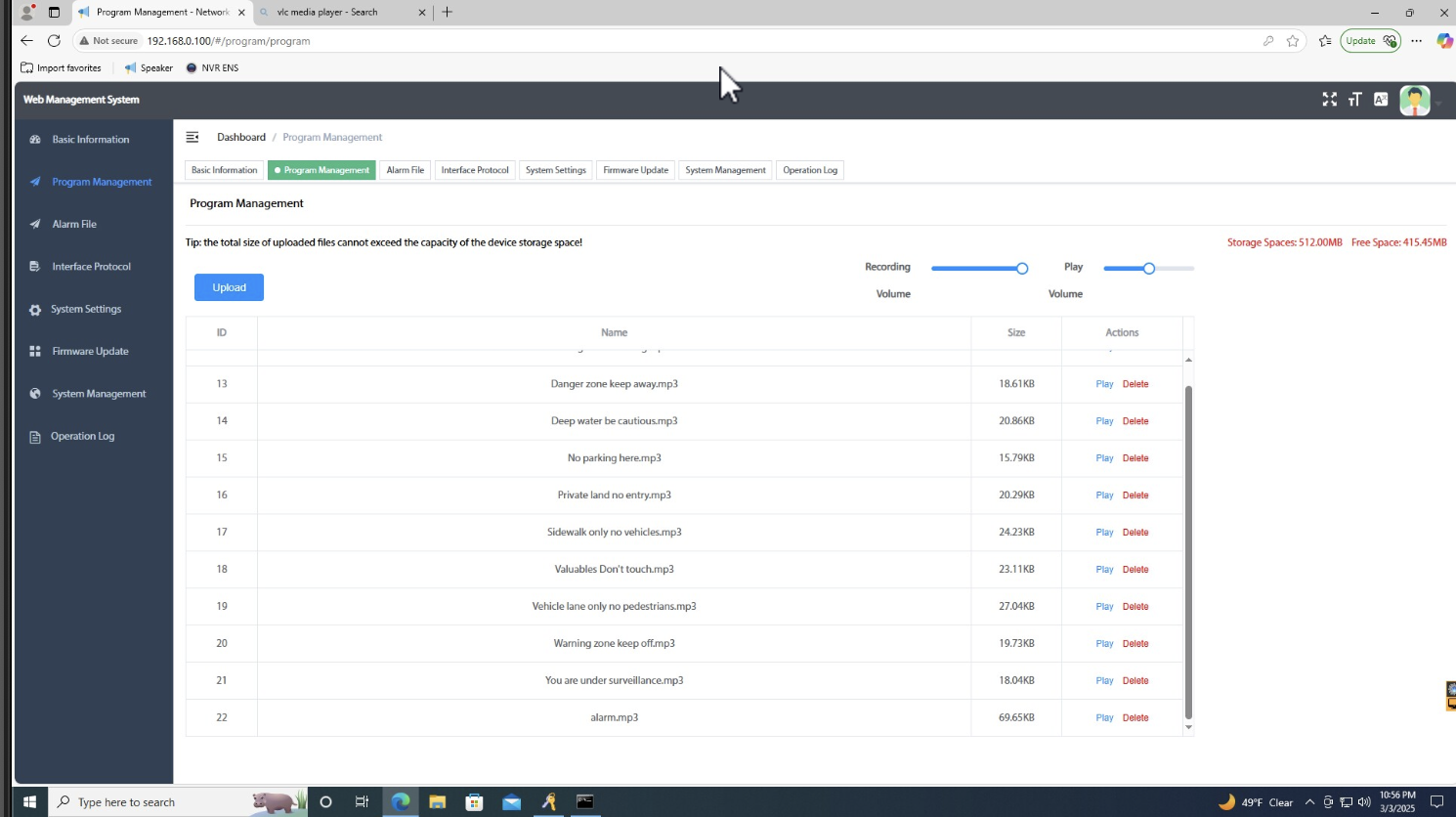Play Danger zone keep away.mp3
This screenshot has width=1456, height=817.
coord(1104,384)
